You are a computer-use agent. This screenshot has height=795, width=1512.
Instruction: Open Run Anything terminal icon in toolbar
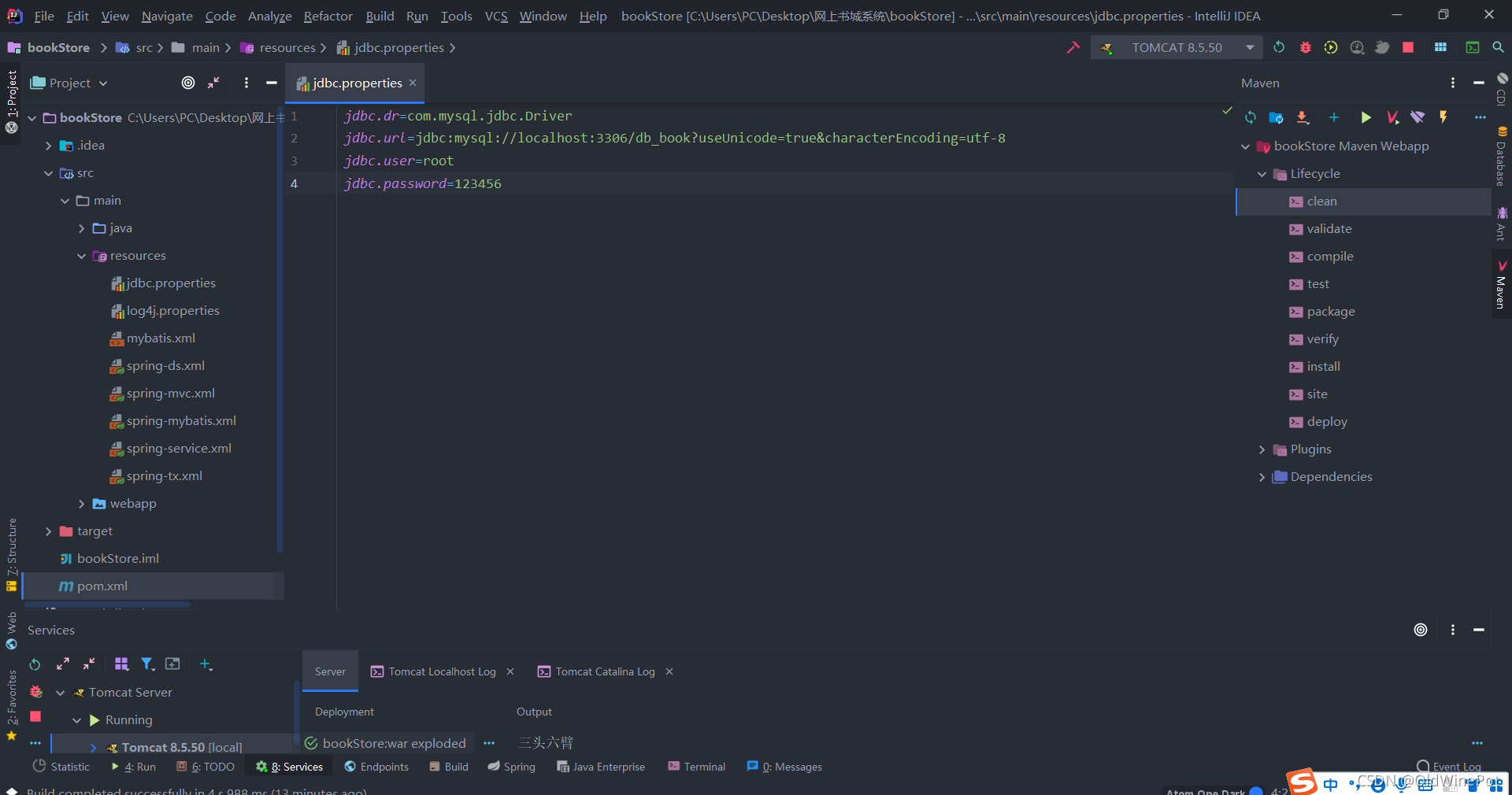[1472, 47]
